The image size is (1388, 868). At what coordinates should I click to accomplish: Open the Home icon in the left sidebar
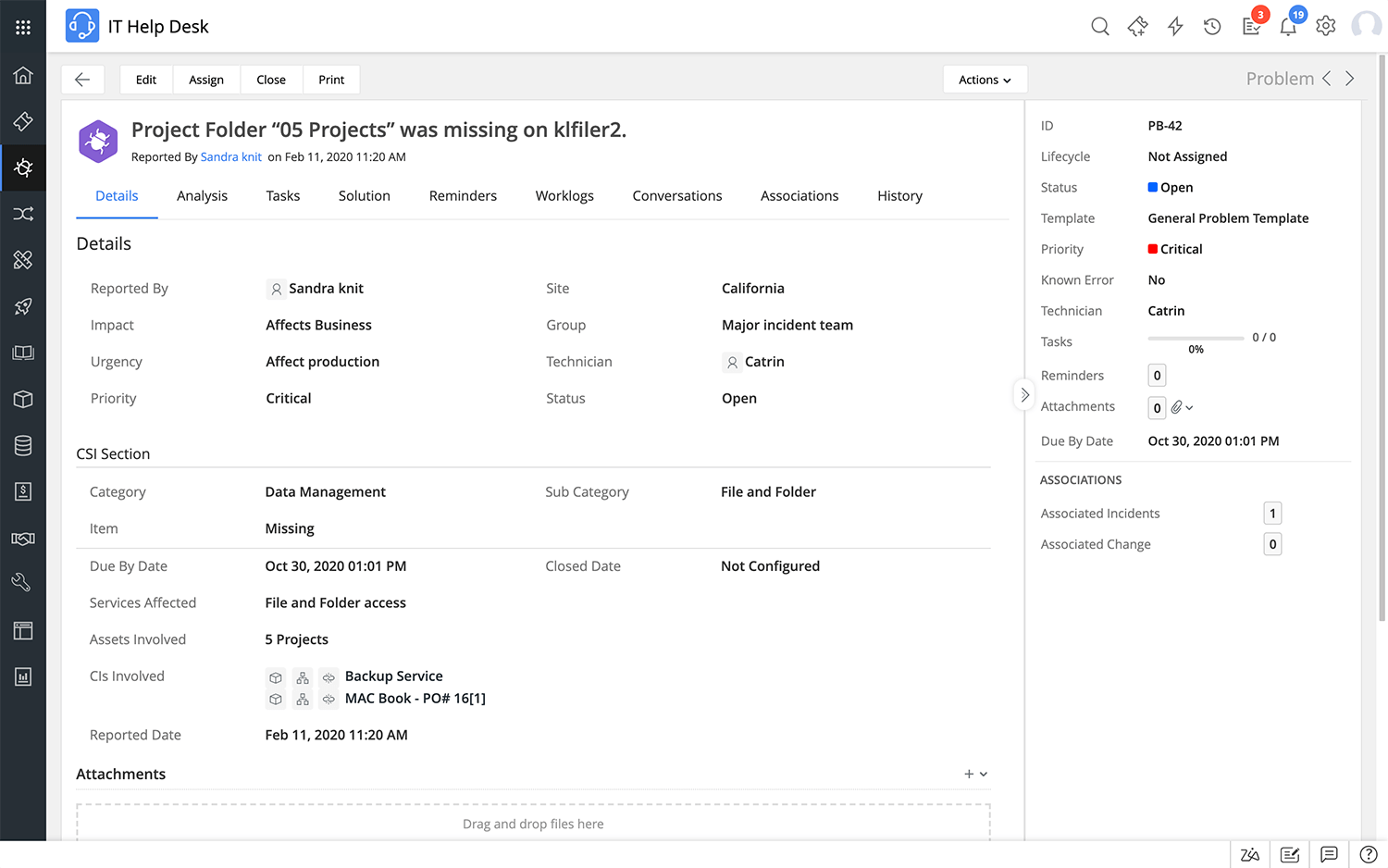23,76
